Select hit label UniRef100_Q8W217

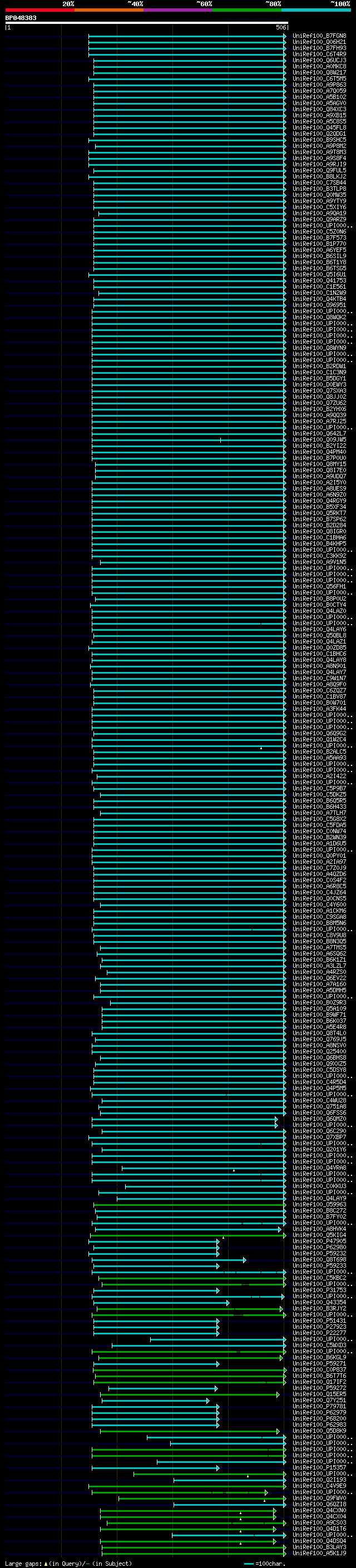(x=319, y=72)
